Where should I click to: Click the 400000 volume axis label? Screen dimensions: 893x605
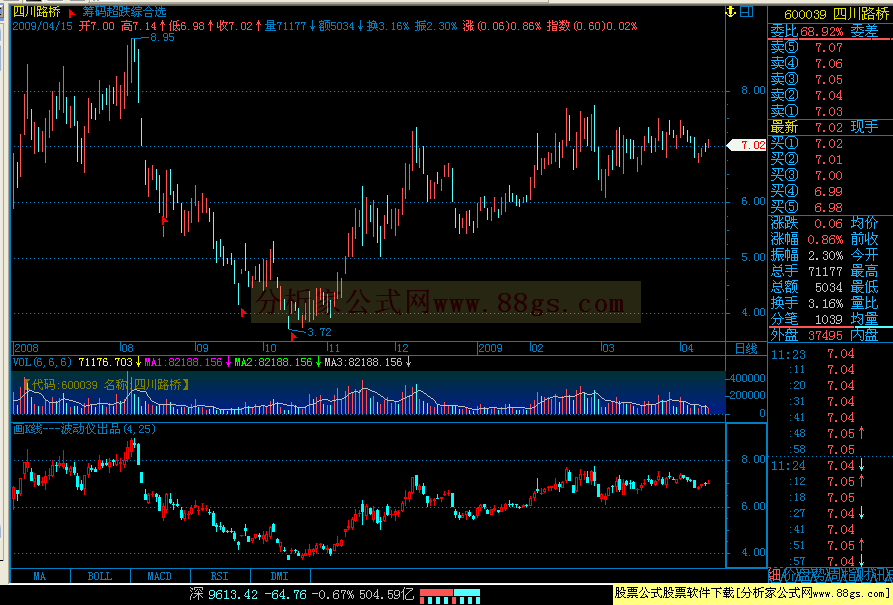click(x=748, y=379)
